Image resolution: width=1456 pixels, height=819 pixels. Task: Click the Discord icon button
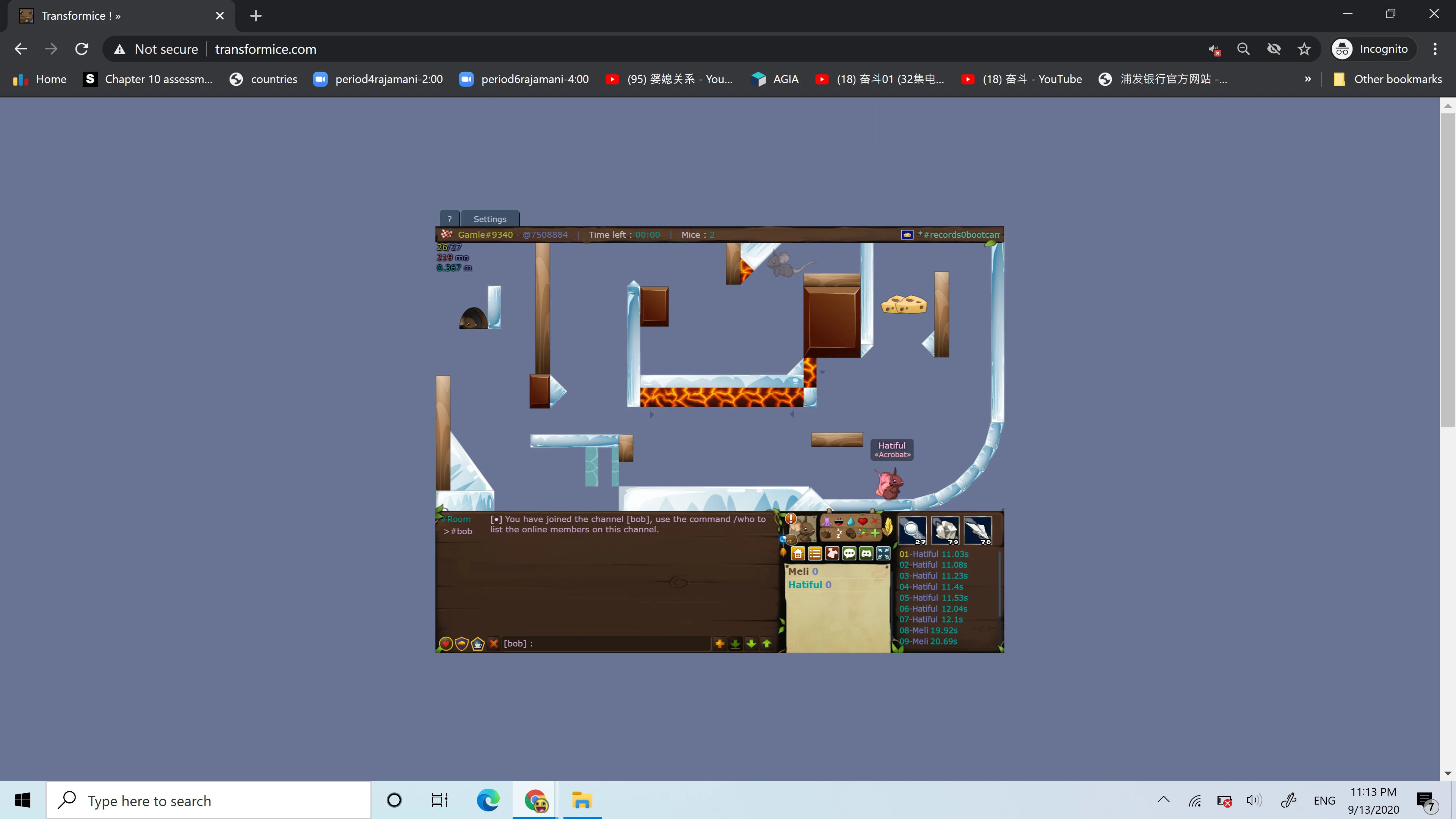(x=866, y=553)
